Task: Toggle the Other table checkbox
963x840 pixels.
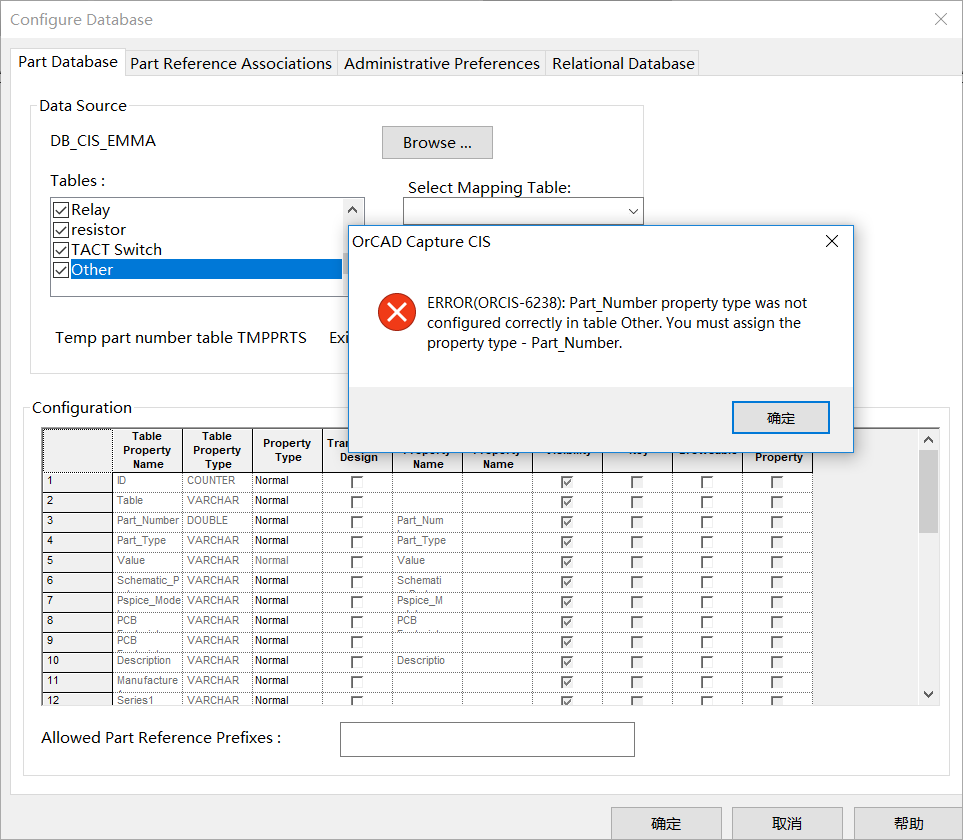Action: coord(61,270)
